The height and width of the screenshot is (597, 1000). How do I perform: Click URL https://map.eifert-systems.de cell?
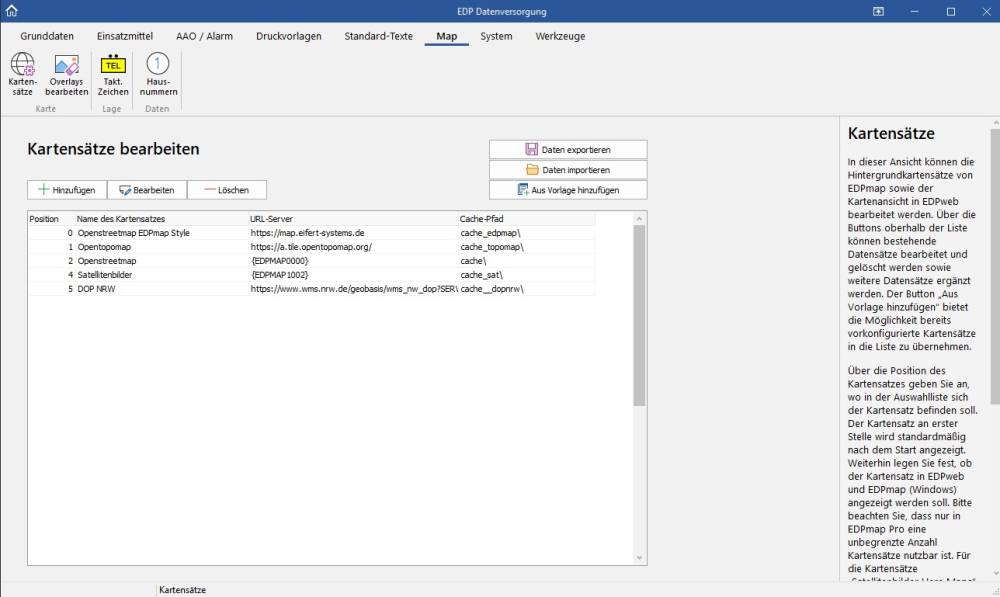pyautogui.click(x=353, y=233)
